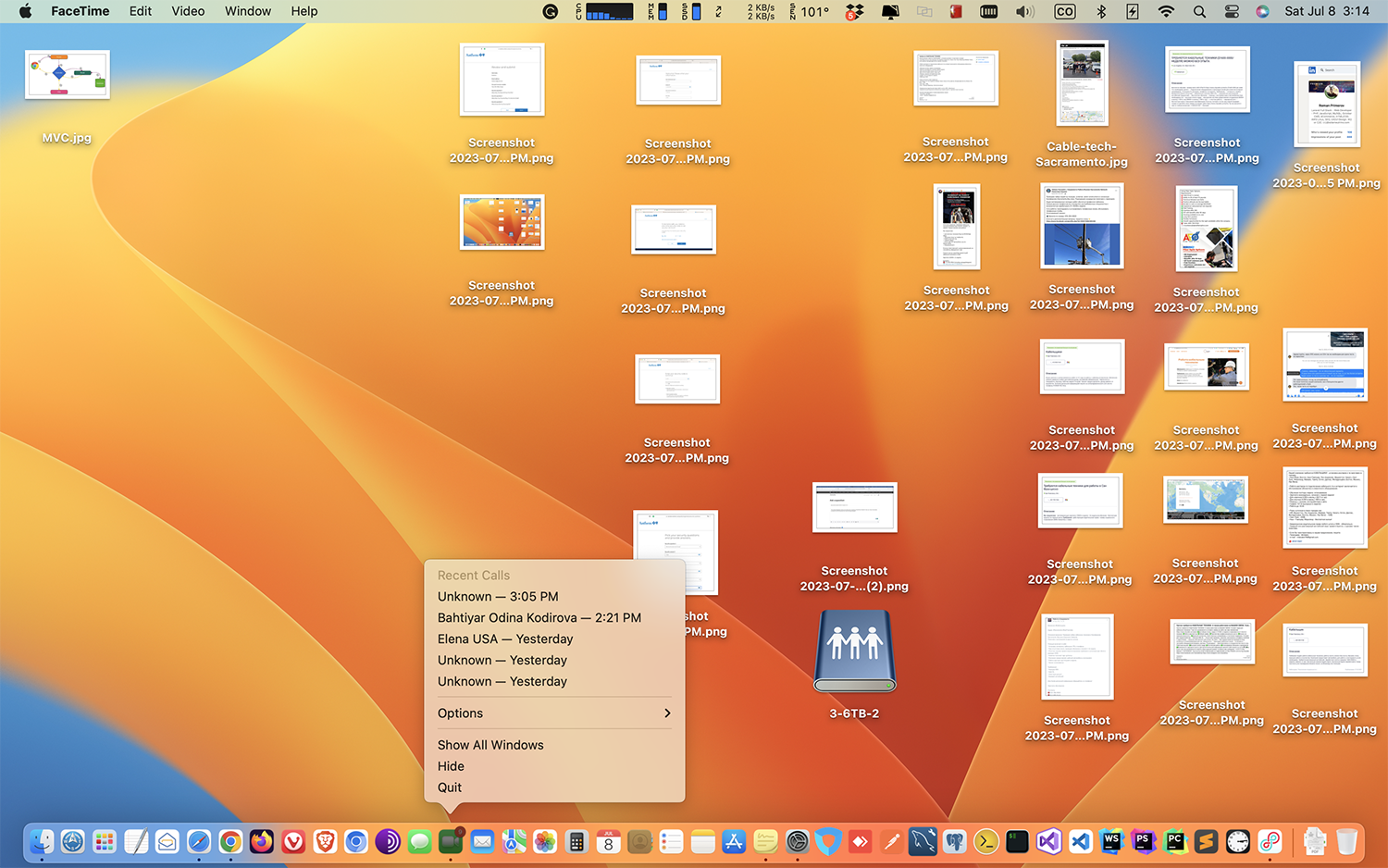
Task: Select the Elena USA recent call
Action: coord(505,639)
